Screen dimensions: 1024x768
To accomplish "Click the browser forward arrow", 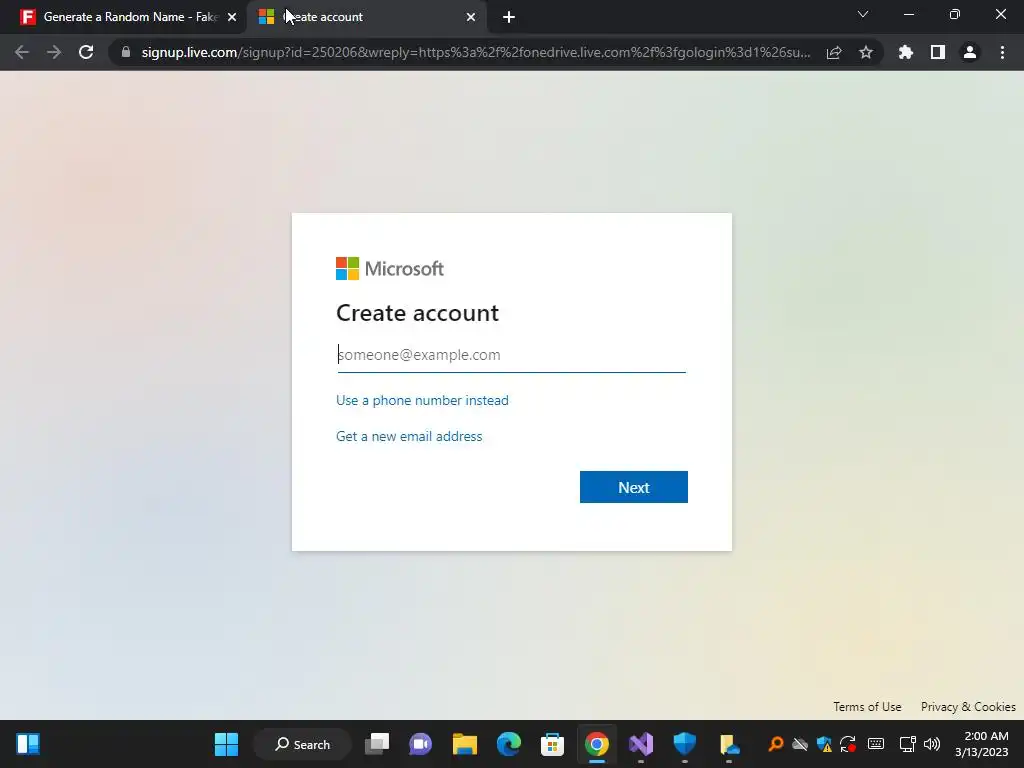I will pos(54,52).
